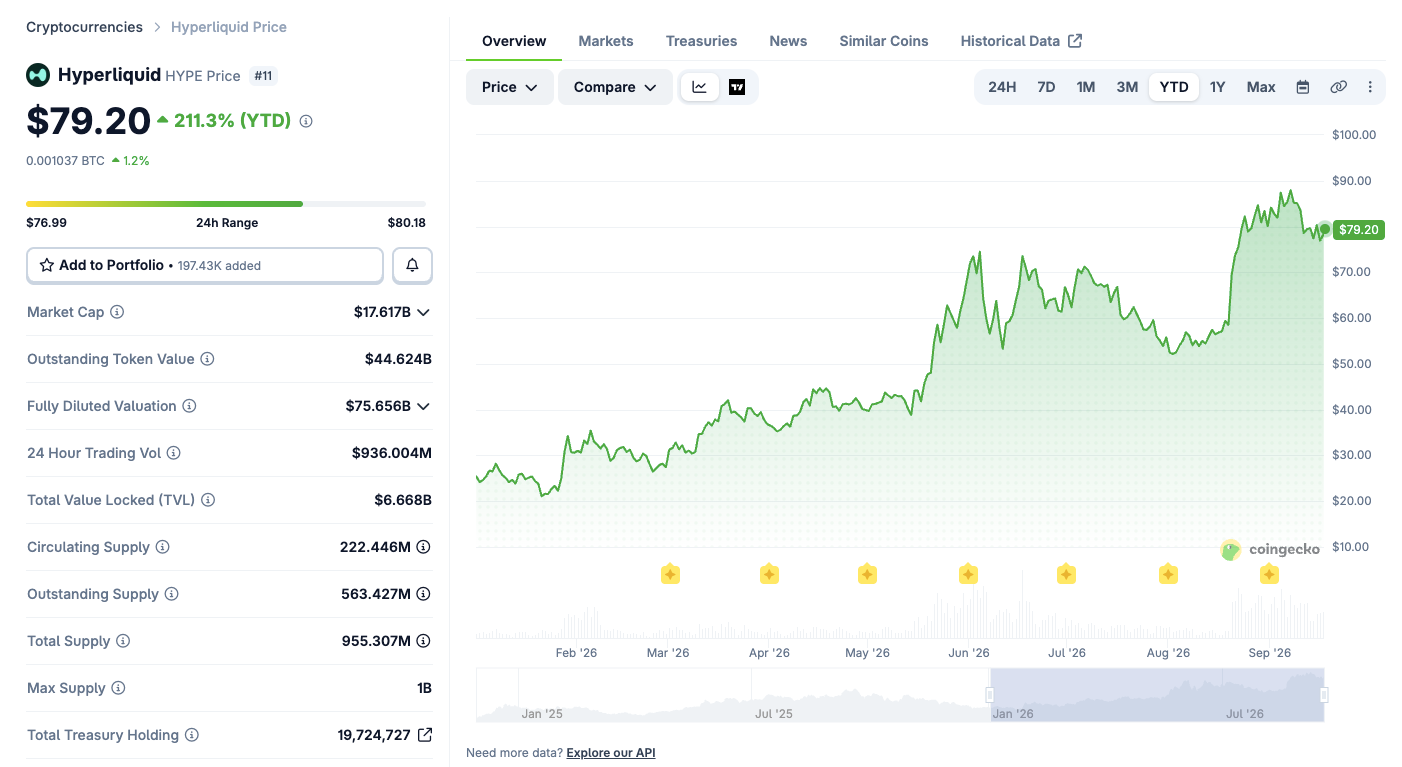Follow Explore our API link
The width and height of the screenshot is (1402, 767).
[611, 752]
